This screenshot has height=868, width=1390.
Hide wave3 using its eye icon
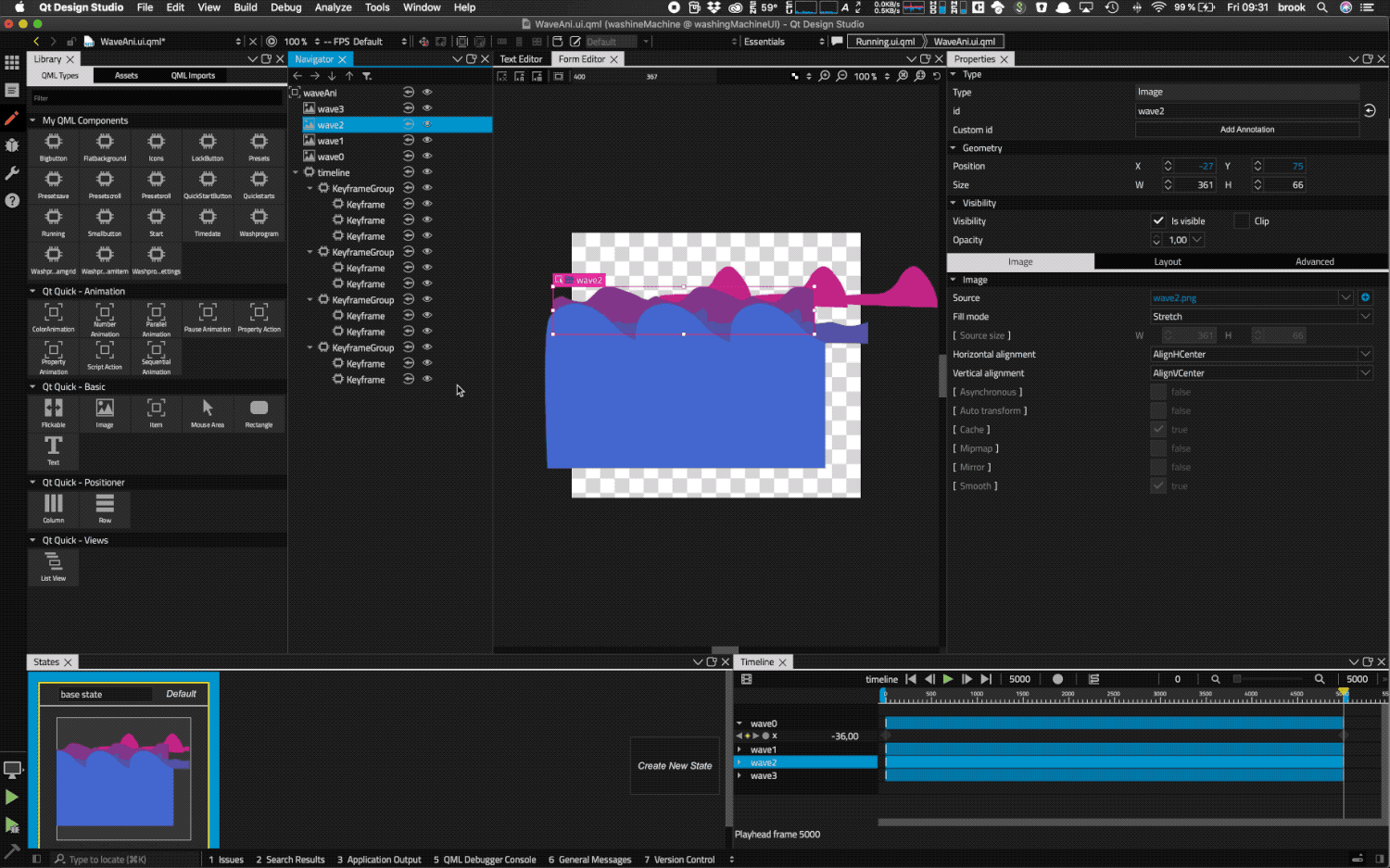(x=427, y=108)
